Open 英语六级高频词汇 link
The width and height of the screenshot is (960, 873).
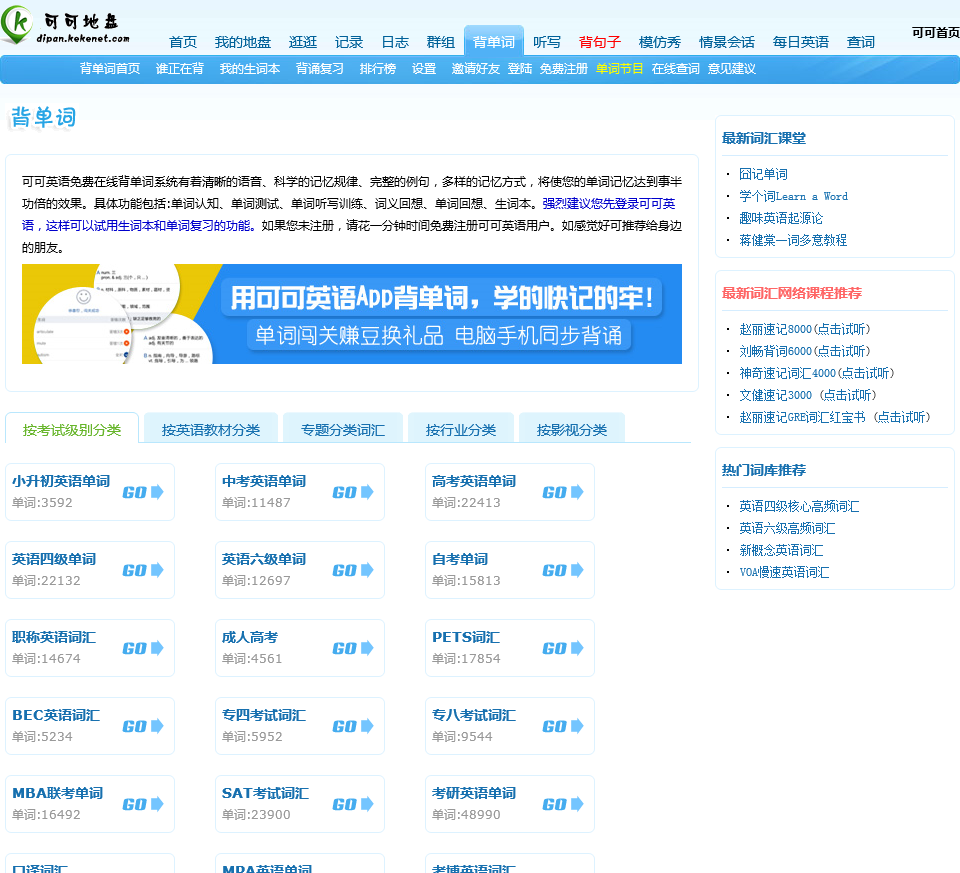(787, 528)
